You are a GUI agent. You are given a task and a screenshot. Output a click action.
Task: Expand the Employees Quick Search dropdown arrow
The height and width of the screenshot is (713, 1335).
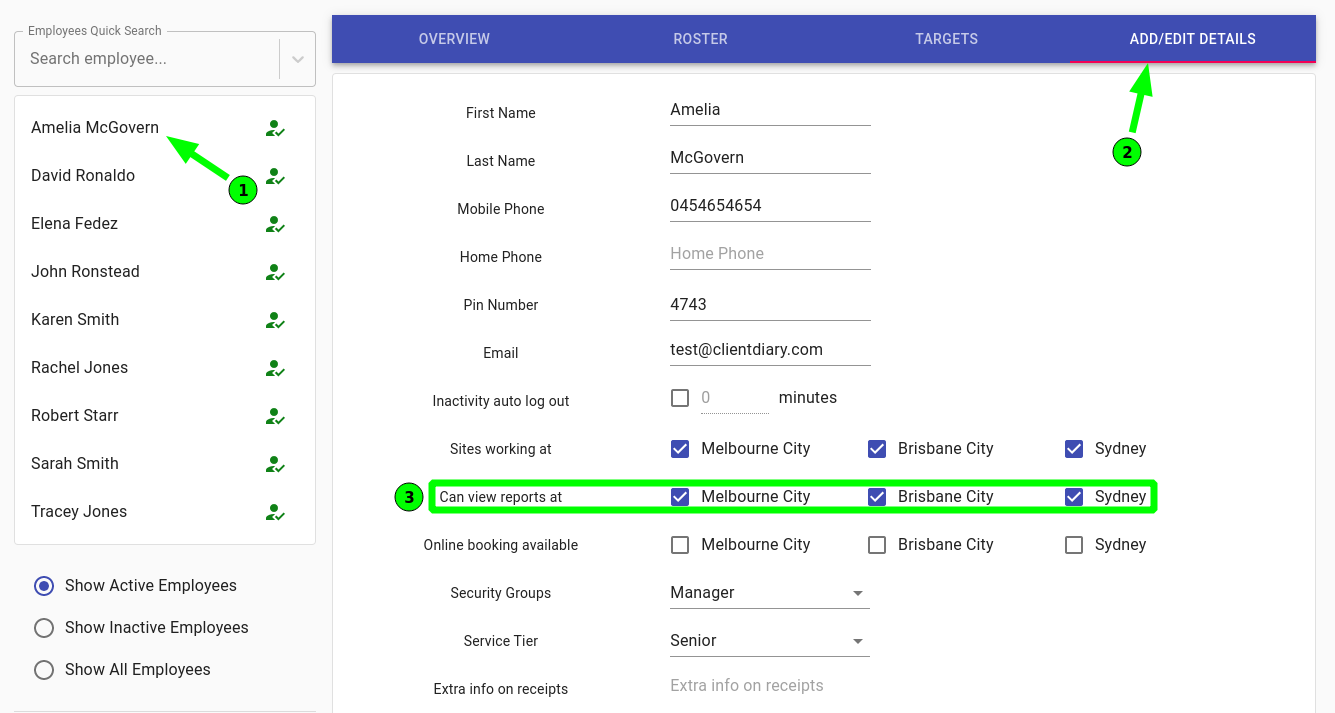point(297,59)
